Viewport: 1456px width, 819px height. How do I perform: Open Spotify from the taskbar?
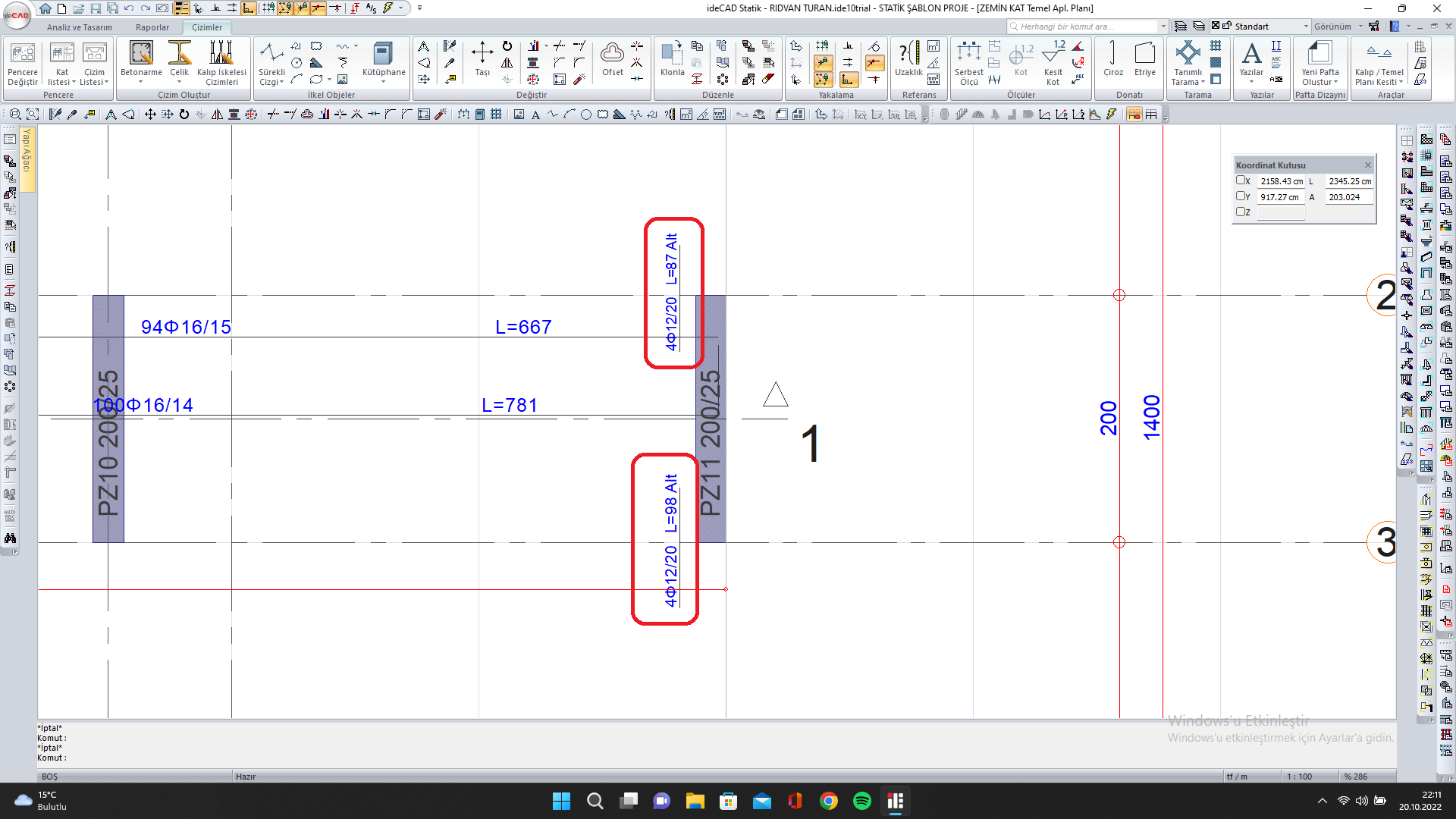coord(862,801)
